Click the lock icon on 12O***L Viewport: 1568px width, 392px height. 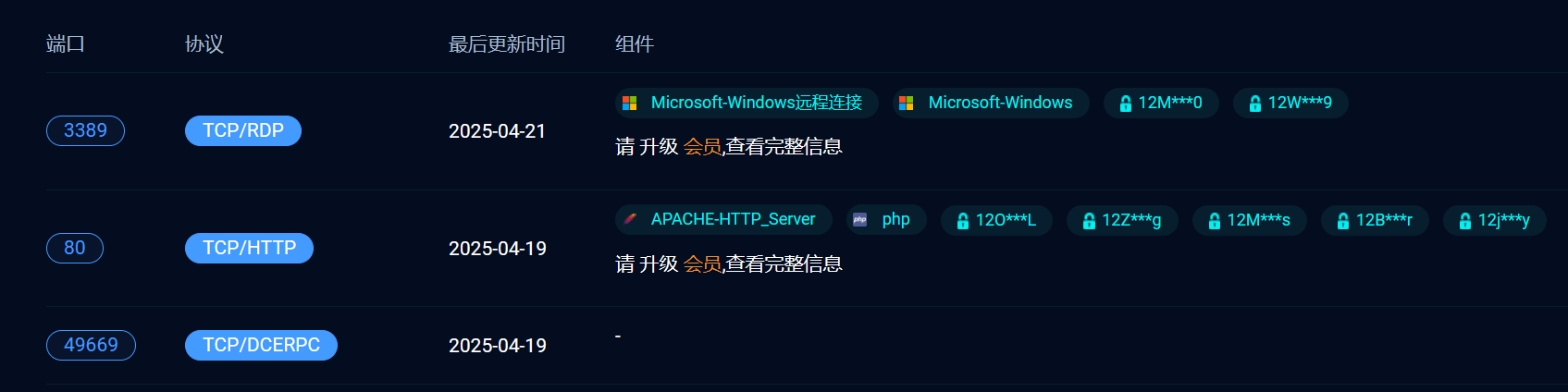[963, 220]
